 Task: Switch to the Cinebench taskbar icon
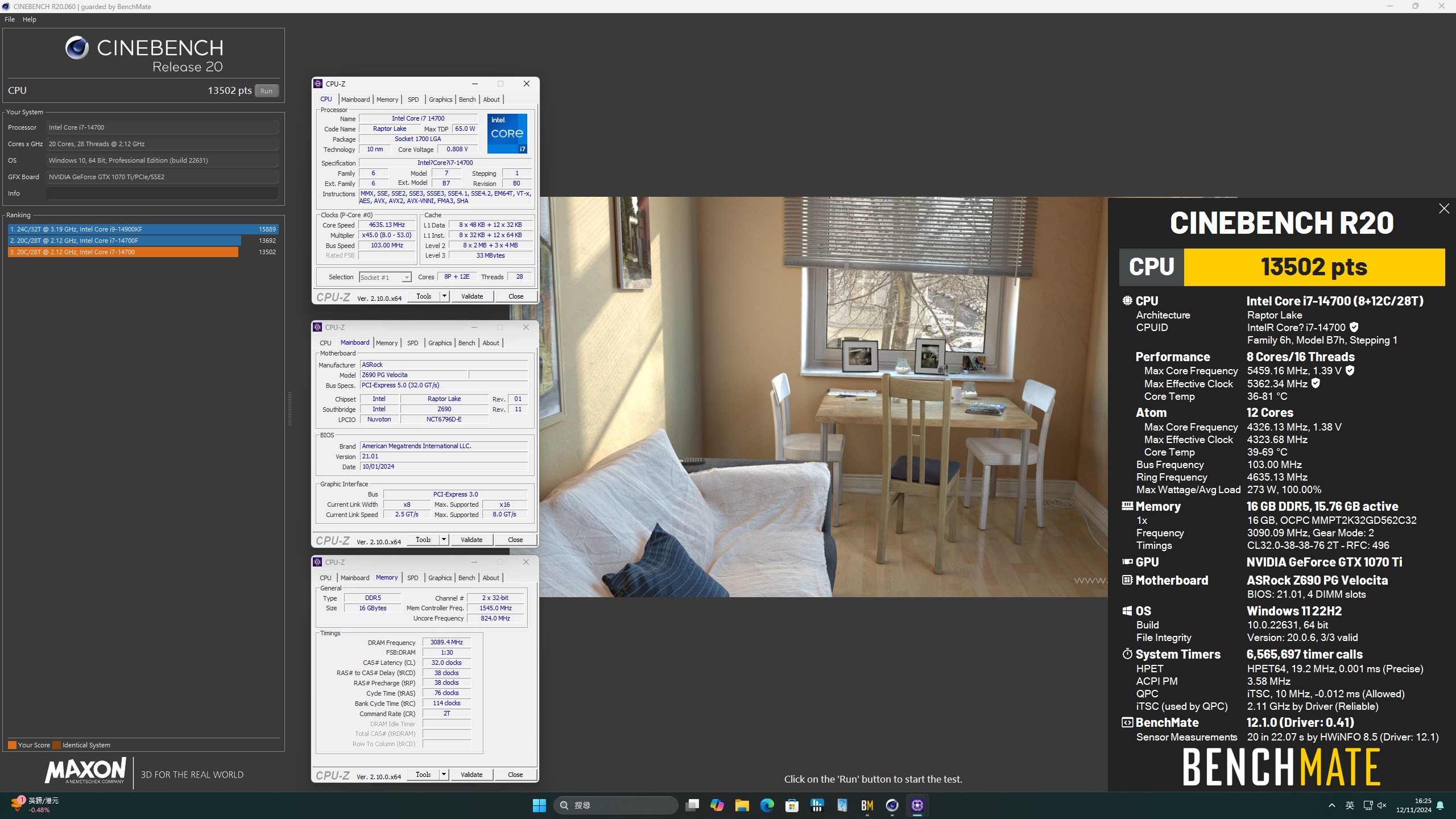(892, 805)
